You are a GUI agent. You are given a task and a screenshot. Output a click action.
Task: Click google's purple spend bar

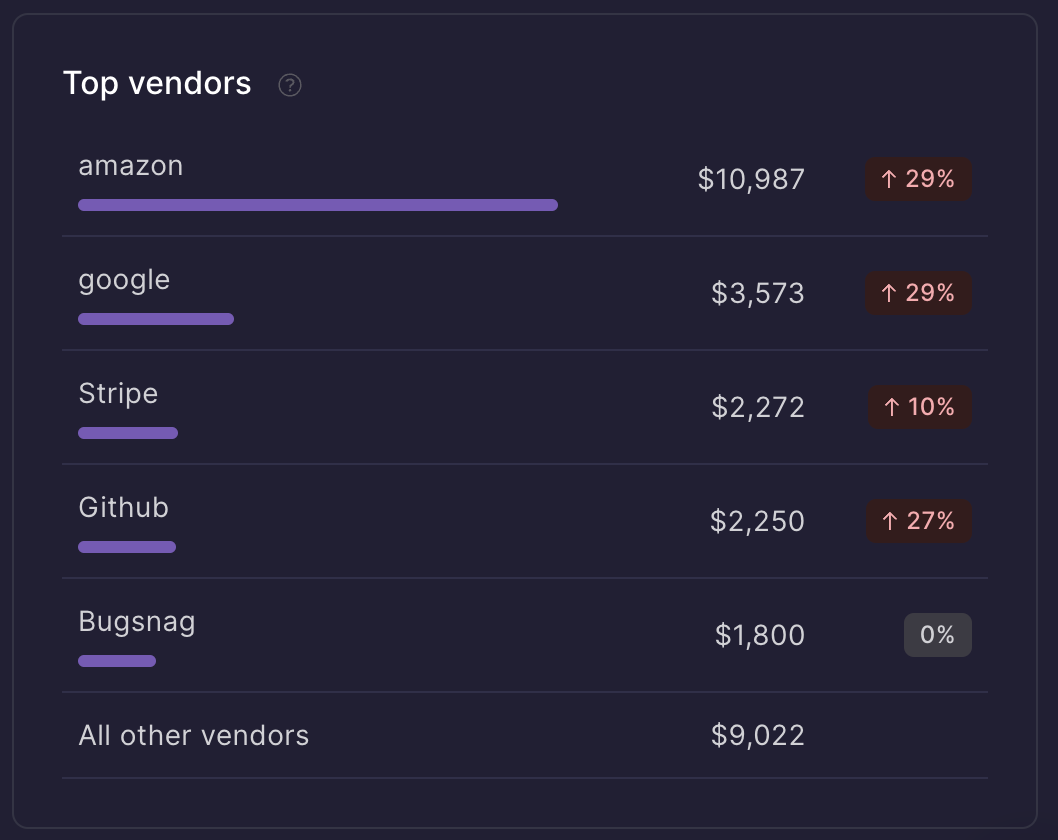click(156, 319)
